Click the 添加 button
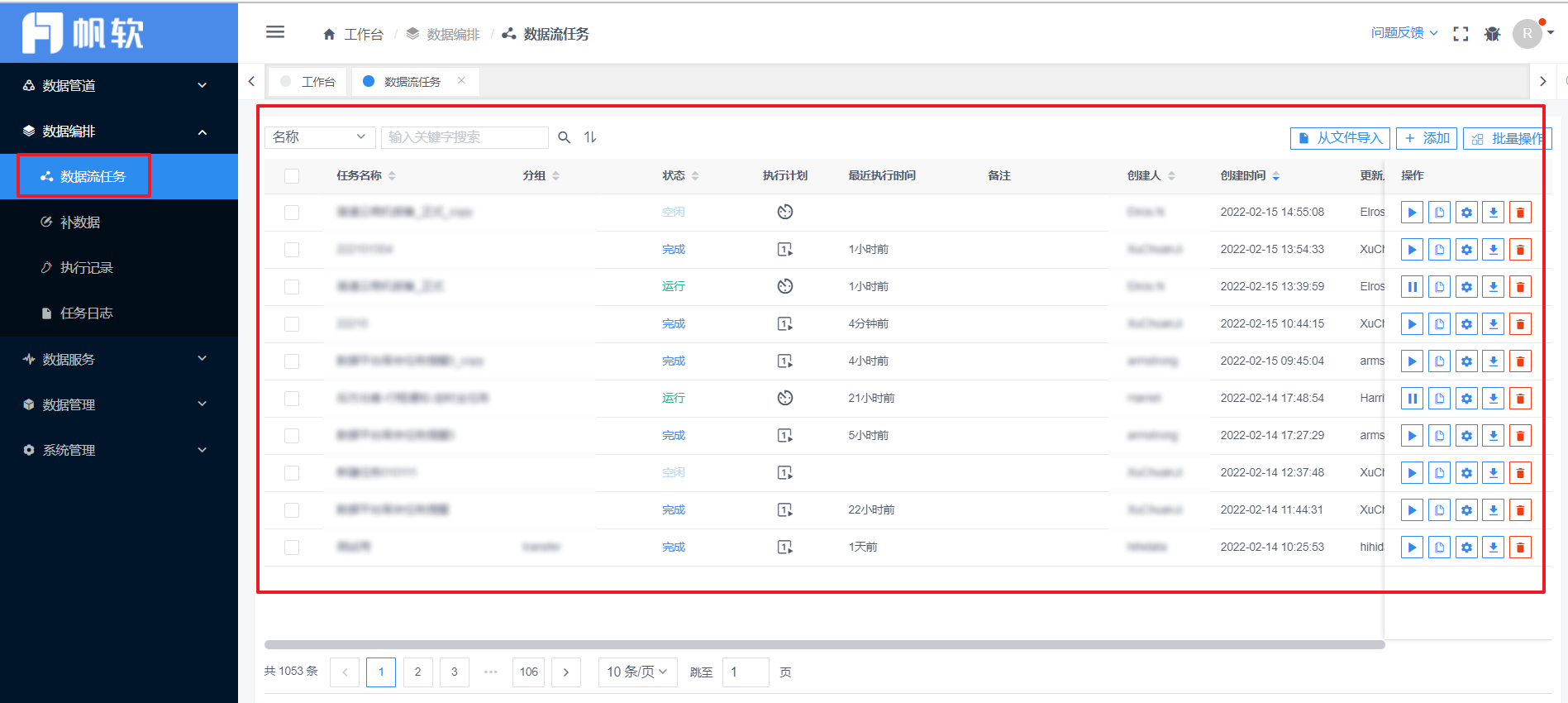Screen dimensions: 1568x703 (1427, 138)
